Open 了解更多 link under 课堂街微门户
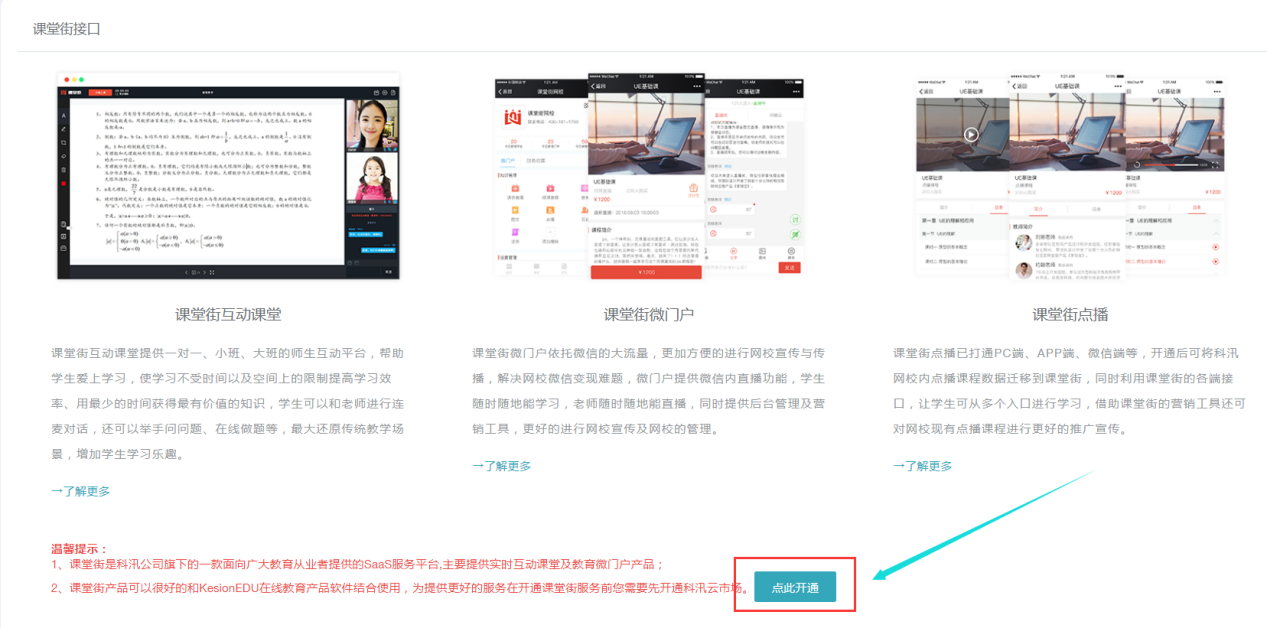 click(501, 466)
